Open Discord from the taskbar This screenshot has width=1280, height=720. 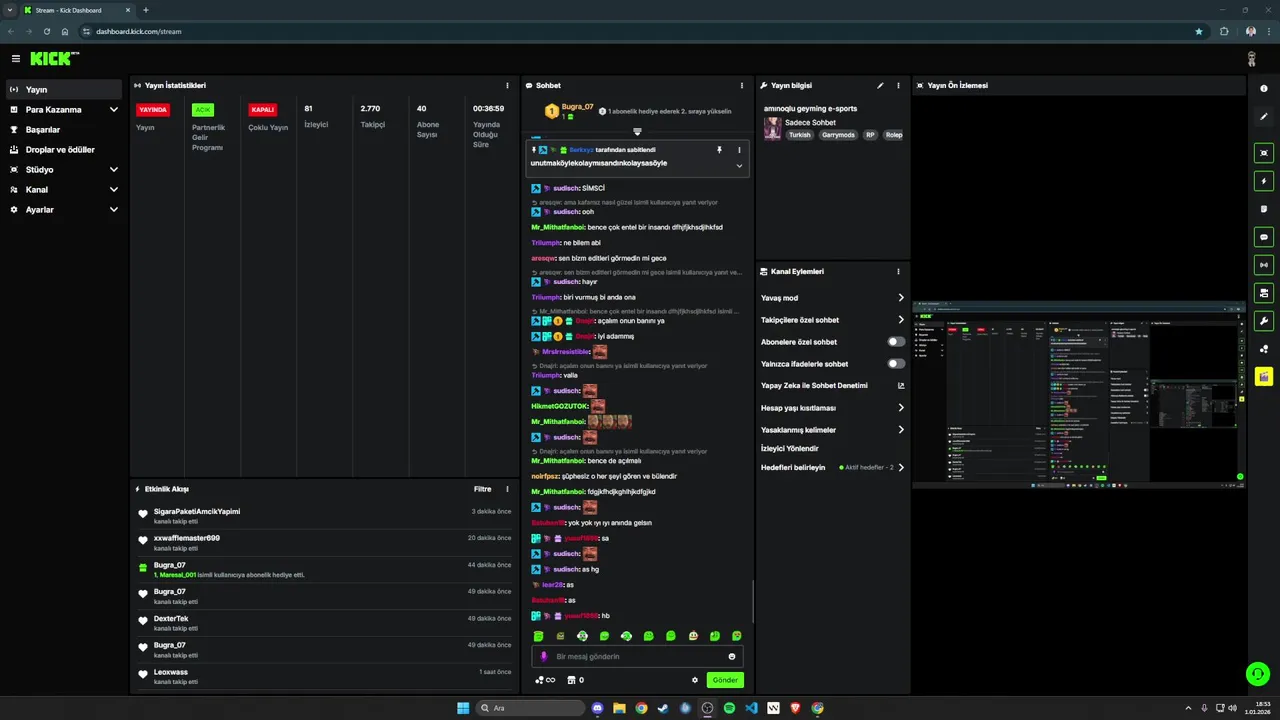(x=597, y=708)
